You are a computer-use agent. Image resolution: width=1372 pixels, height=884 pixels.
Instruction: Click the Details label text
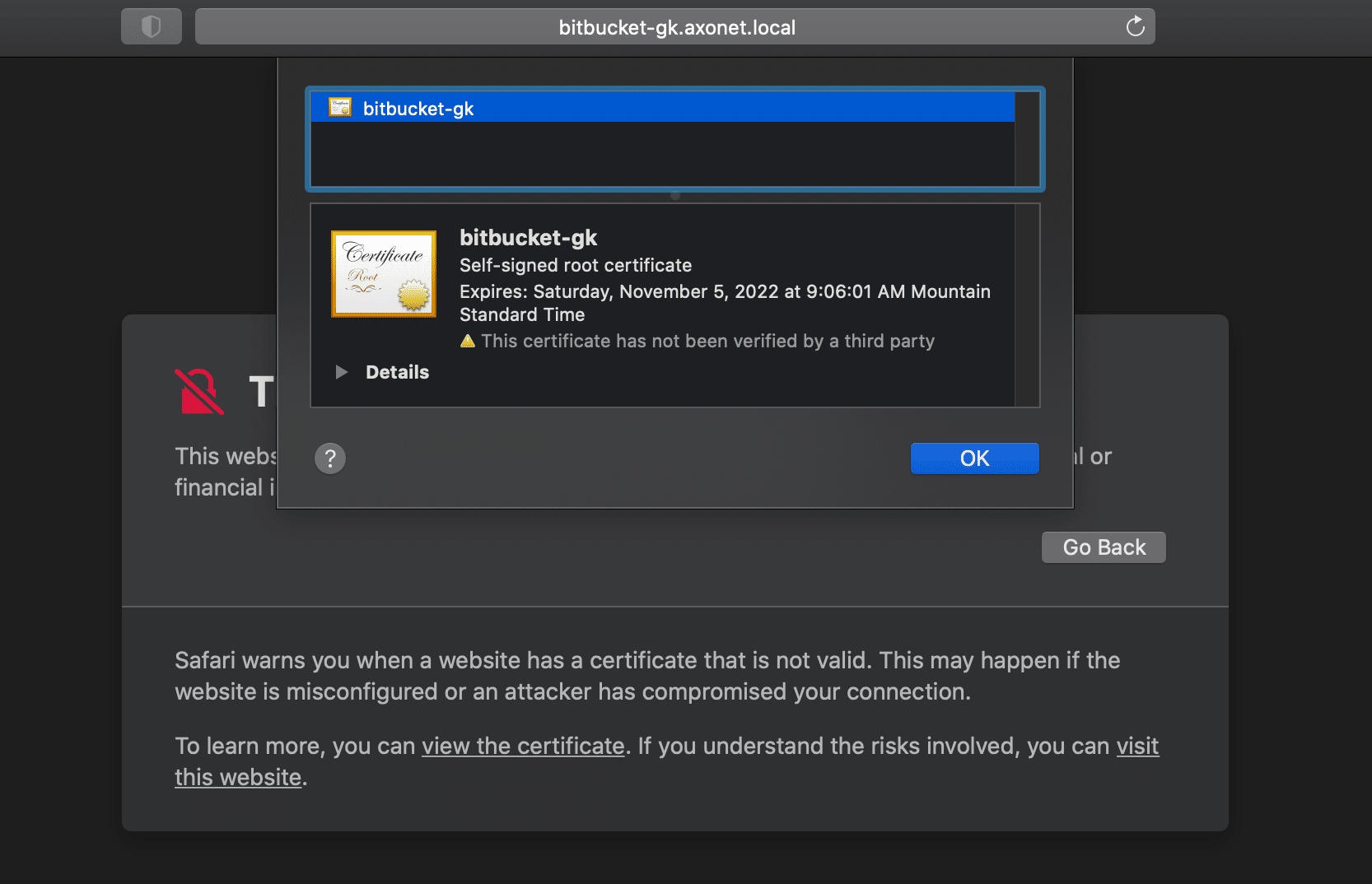(x=397, y=372)
